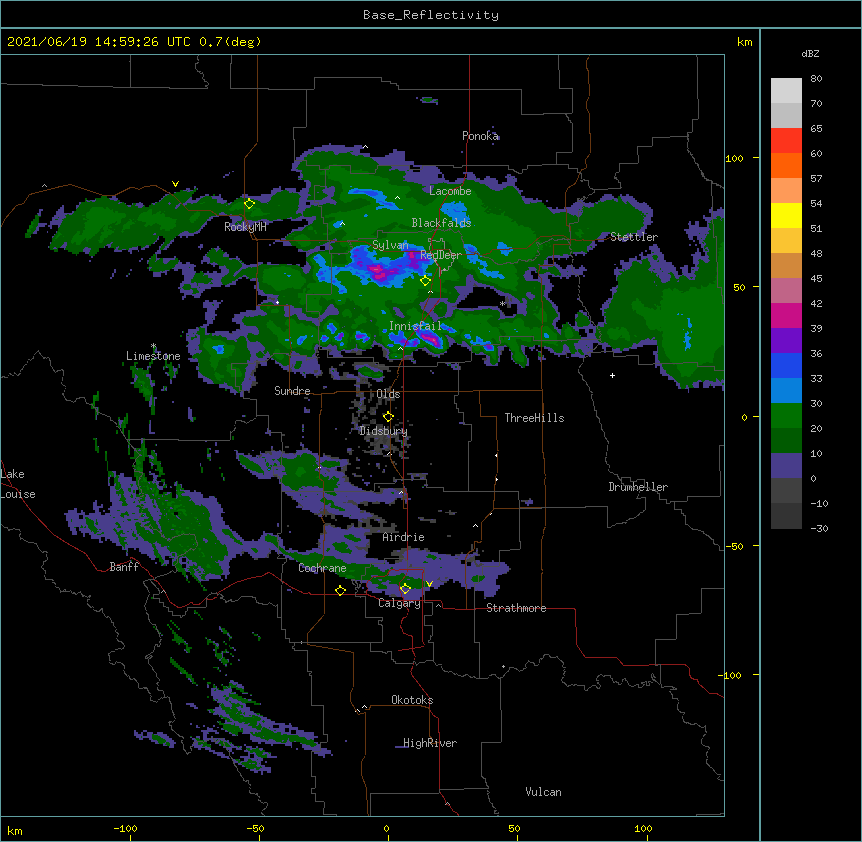The width and height of the screenshot is (862, 842).
Task: Pick the purple 39 dBZ legend swatch
Action: (786, 340)
